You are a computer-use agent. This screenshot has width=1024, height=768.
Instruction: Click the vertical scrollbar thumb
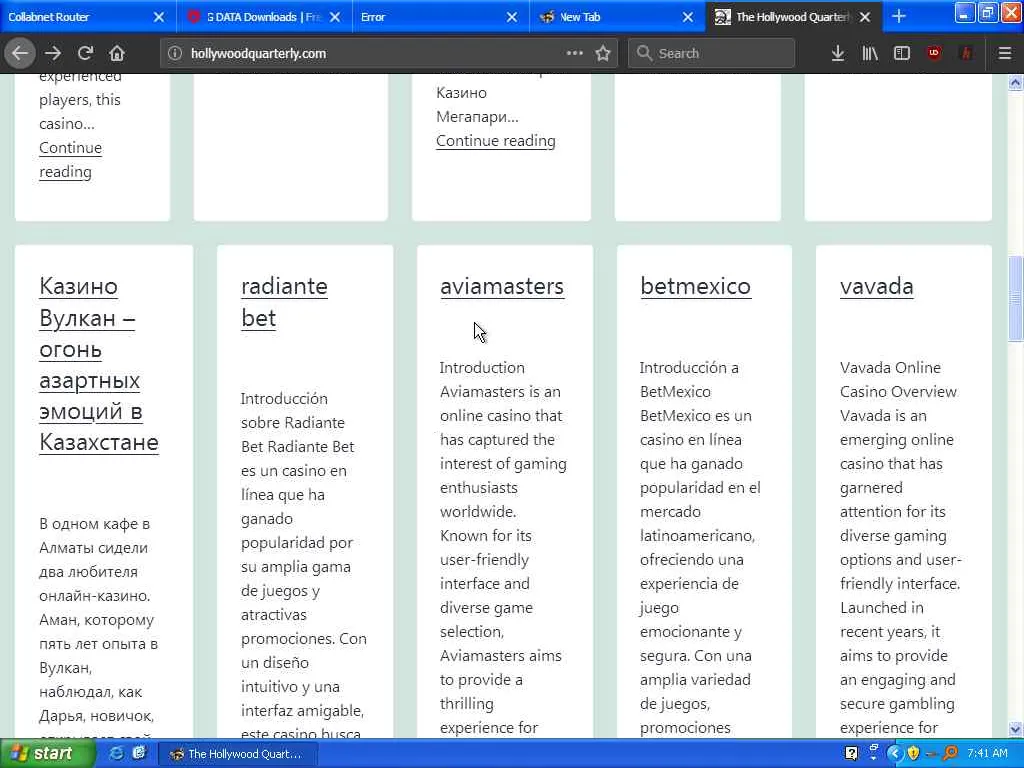pyautogui.click(x=1015, y=298)
